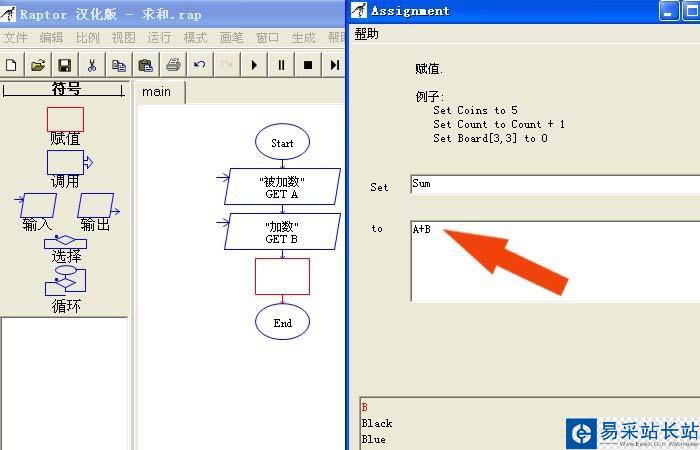Open the 视图 menu in Raptor
The height and width of the screenshot is (450, 700).
pos(123,38)
